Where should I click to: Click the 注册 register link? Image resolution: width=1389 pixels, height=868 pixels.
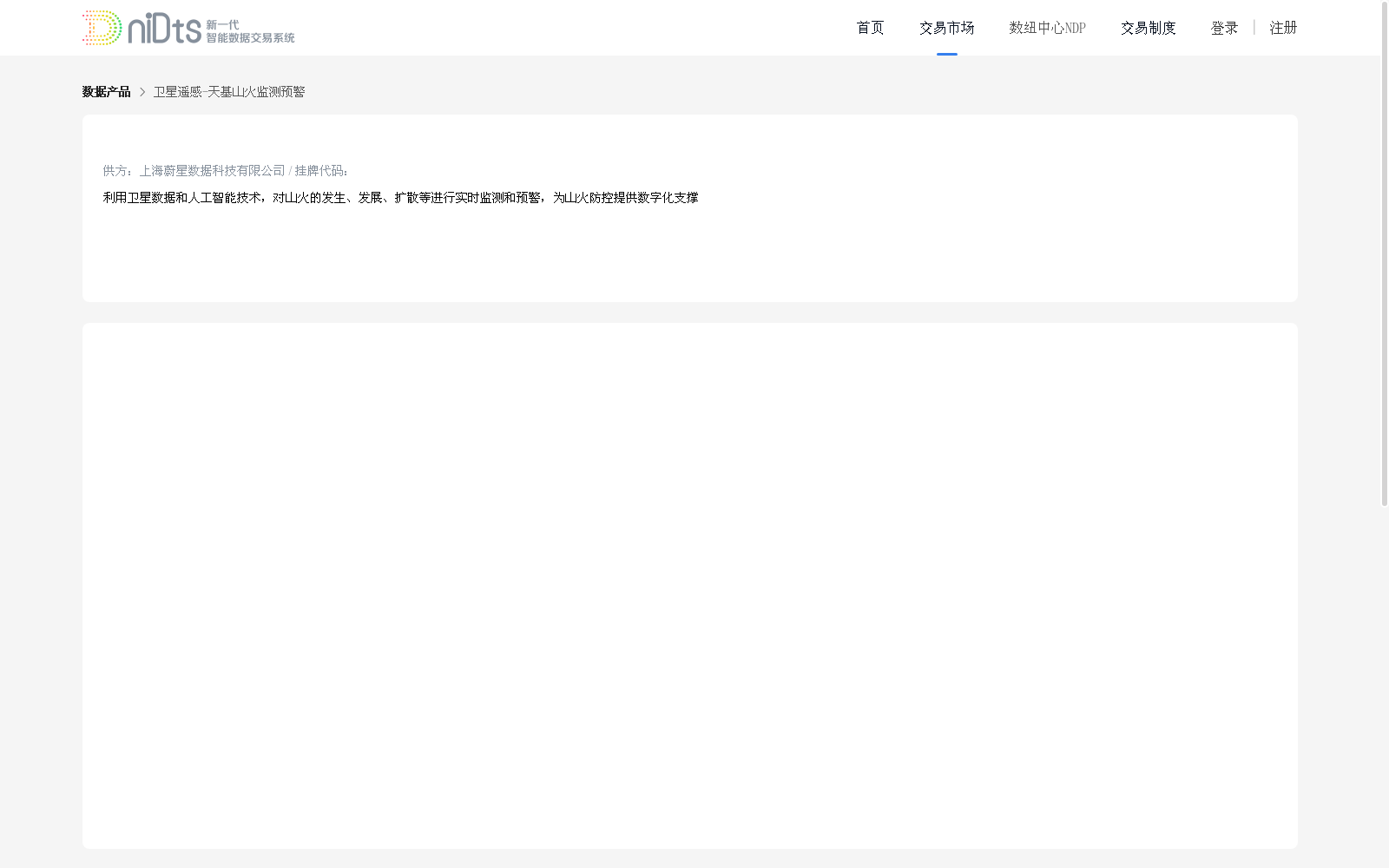tap(1283, 28)
